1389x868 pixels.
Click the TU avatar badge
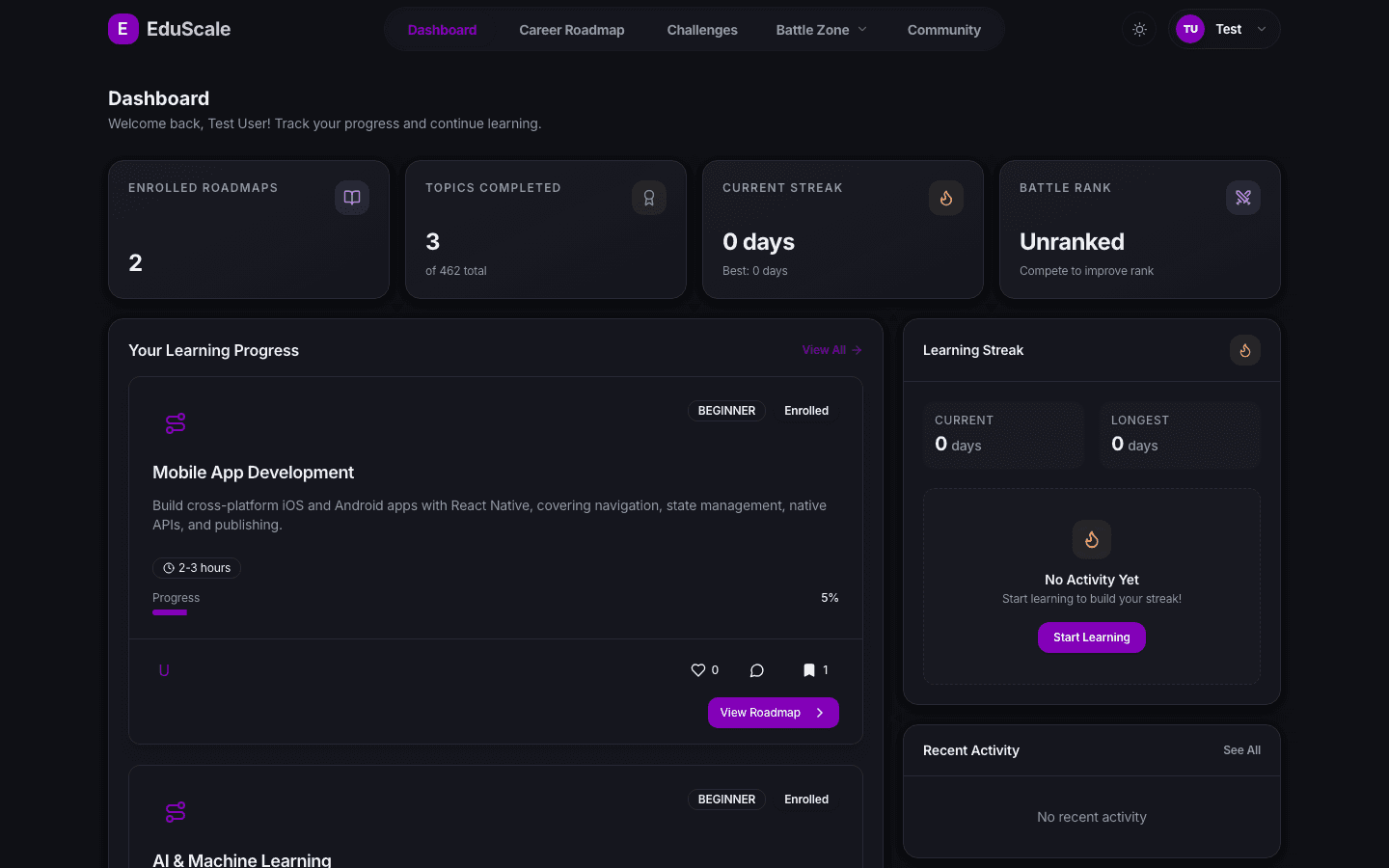1190,29
